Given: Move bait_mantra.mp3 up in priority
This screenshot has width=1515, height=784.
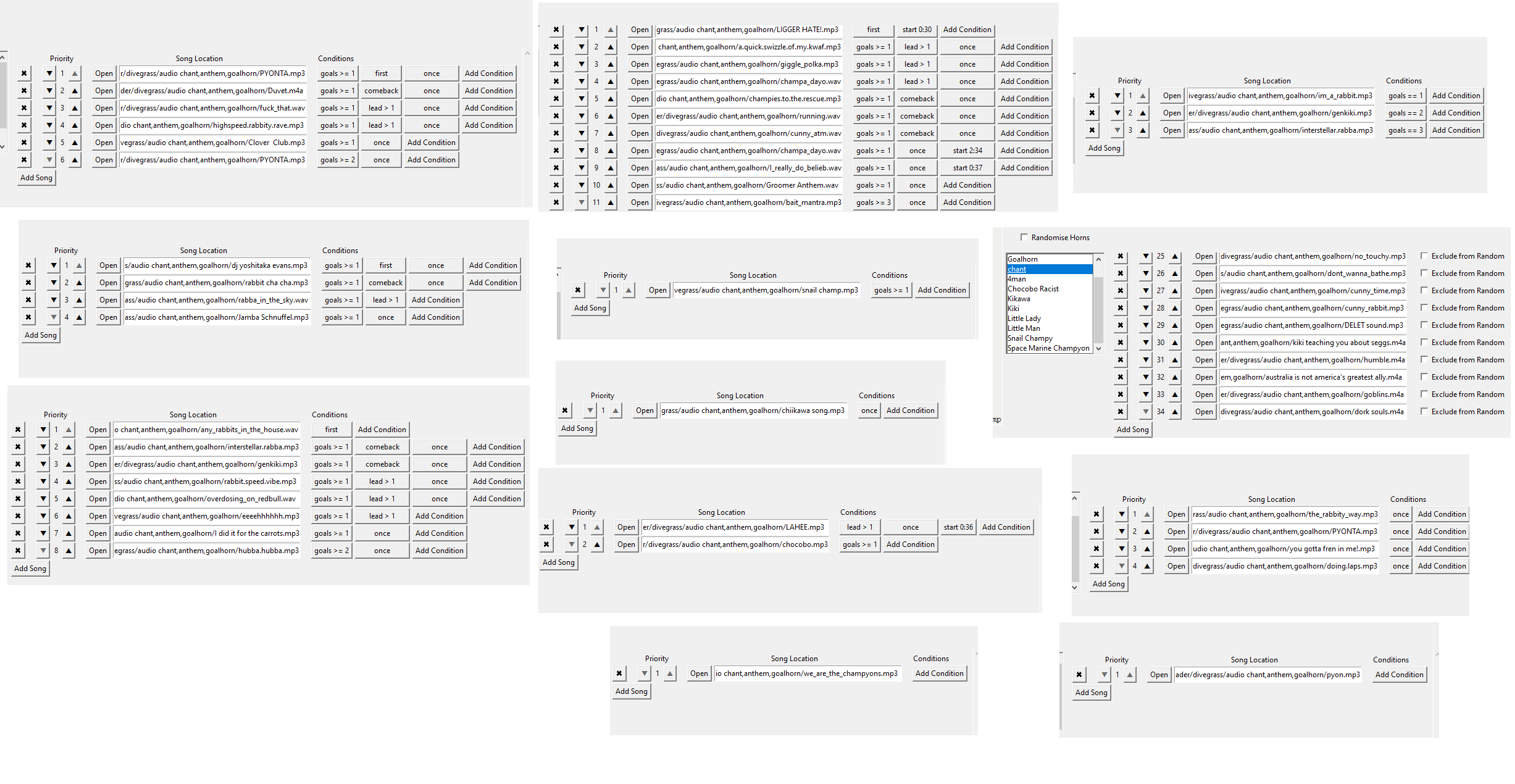Looking at the screenshot, I should 611,202.
